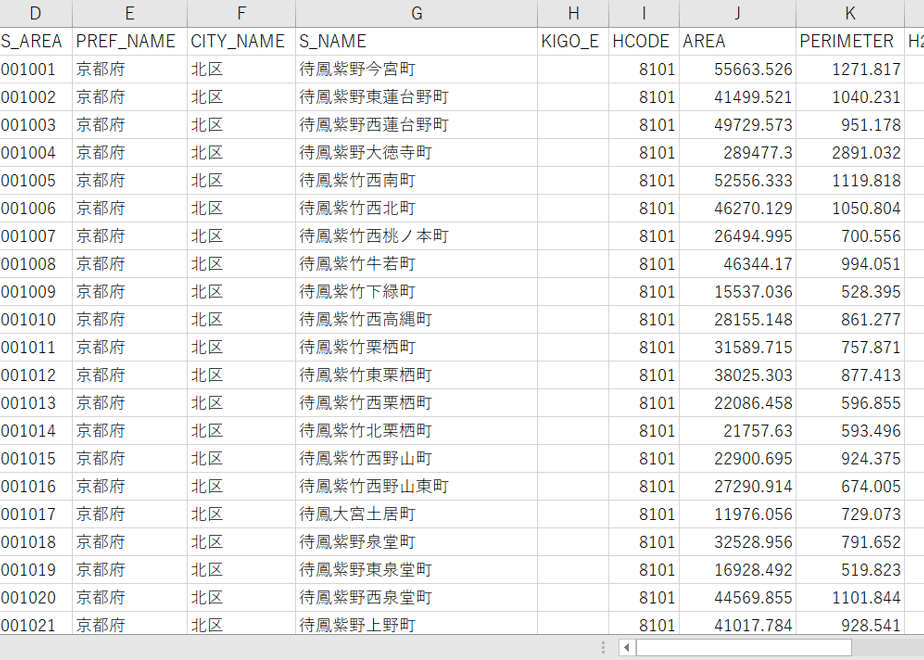The height and width of the screenshot is (660, 924).
Task: Click AREA value 21757.63
Action: coord(738,431)
